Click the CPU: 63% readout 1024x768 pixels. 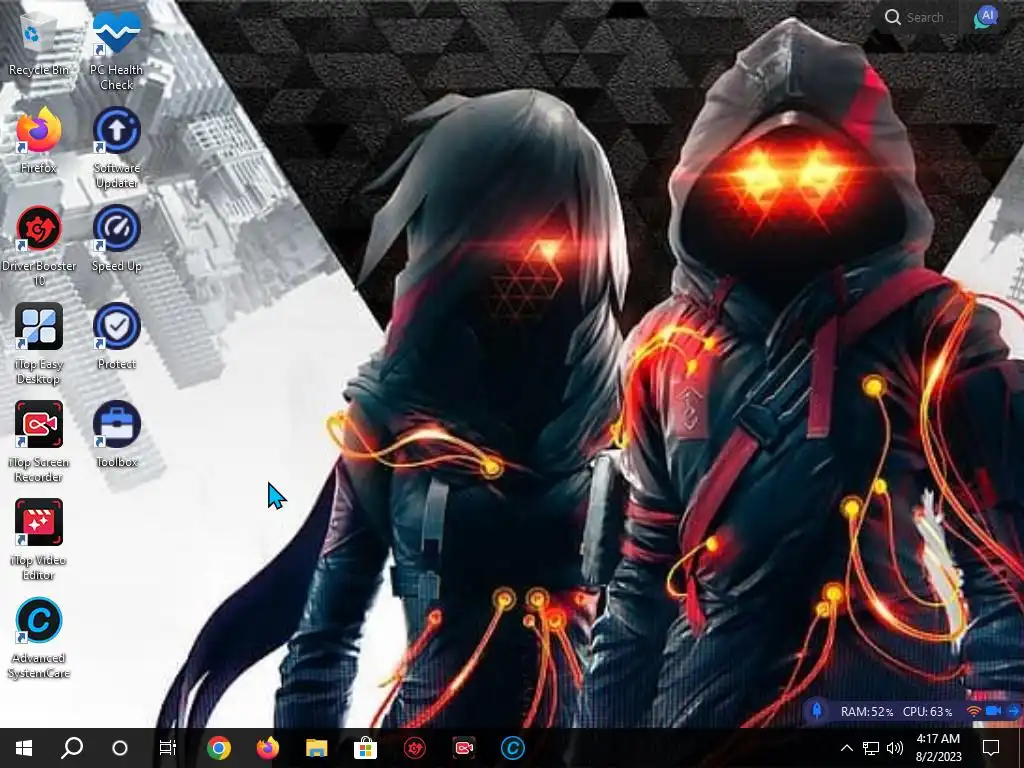tap(927, 711)
